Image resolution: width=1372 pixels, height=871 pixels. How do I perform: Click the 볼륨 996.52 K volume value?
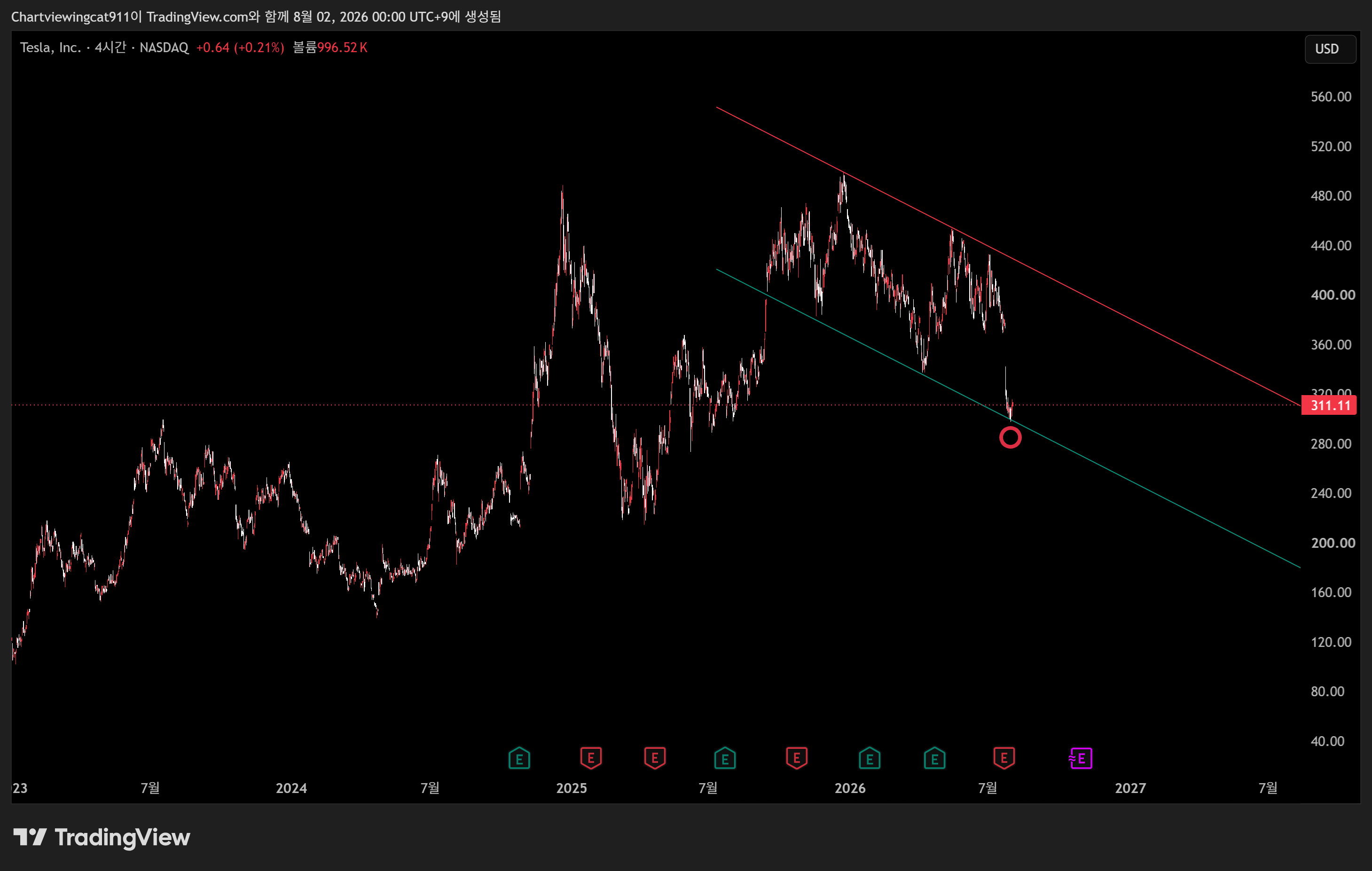[330, 47]
